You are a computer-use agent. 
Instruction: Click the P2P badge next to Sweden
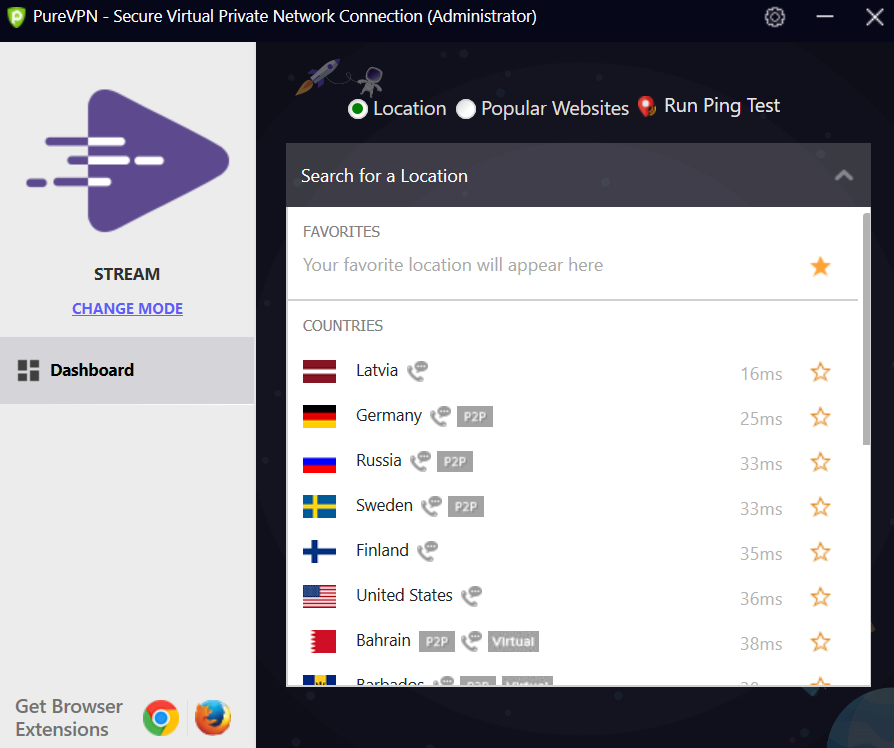[466, 507]
